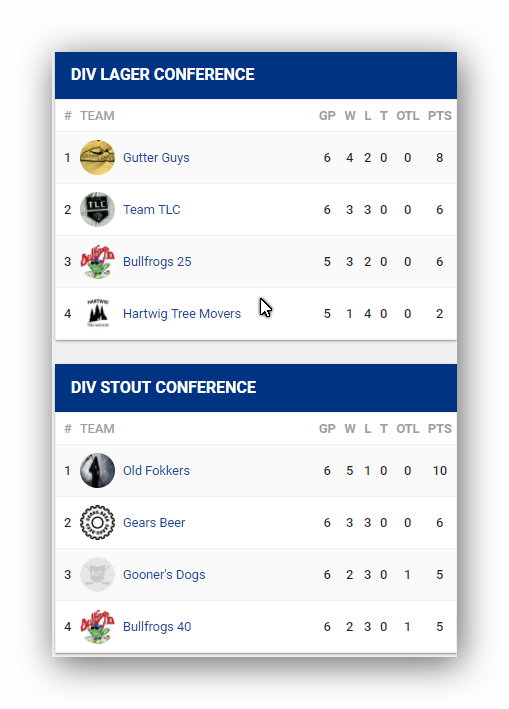Click the Gutter Guys team logo
Viewport: 509px width, 709px height.
click(97, 157)
